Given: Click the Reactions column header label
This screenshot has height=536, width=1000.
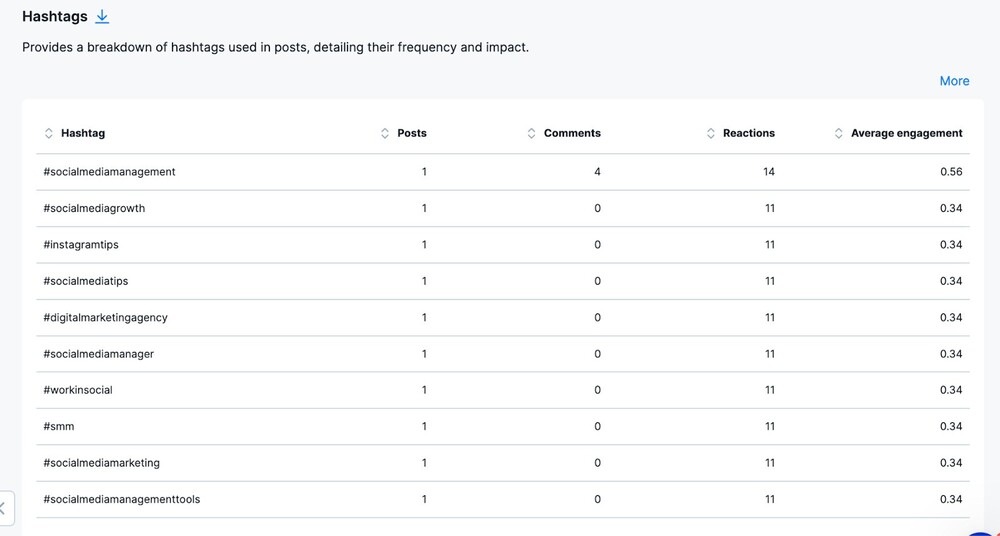Looking at the screenshot, I should point(749,133).
